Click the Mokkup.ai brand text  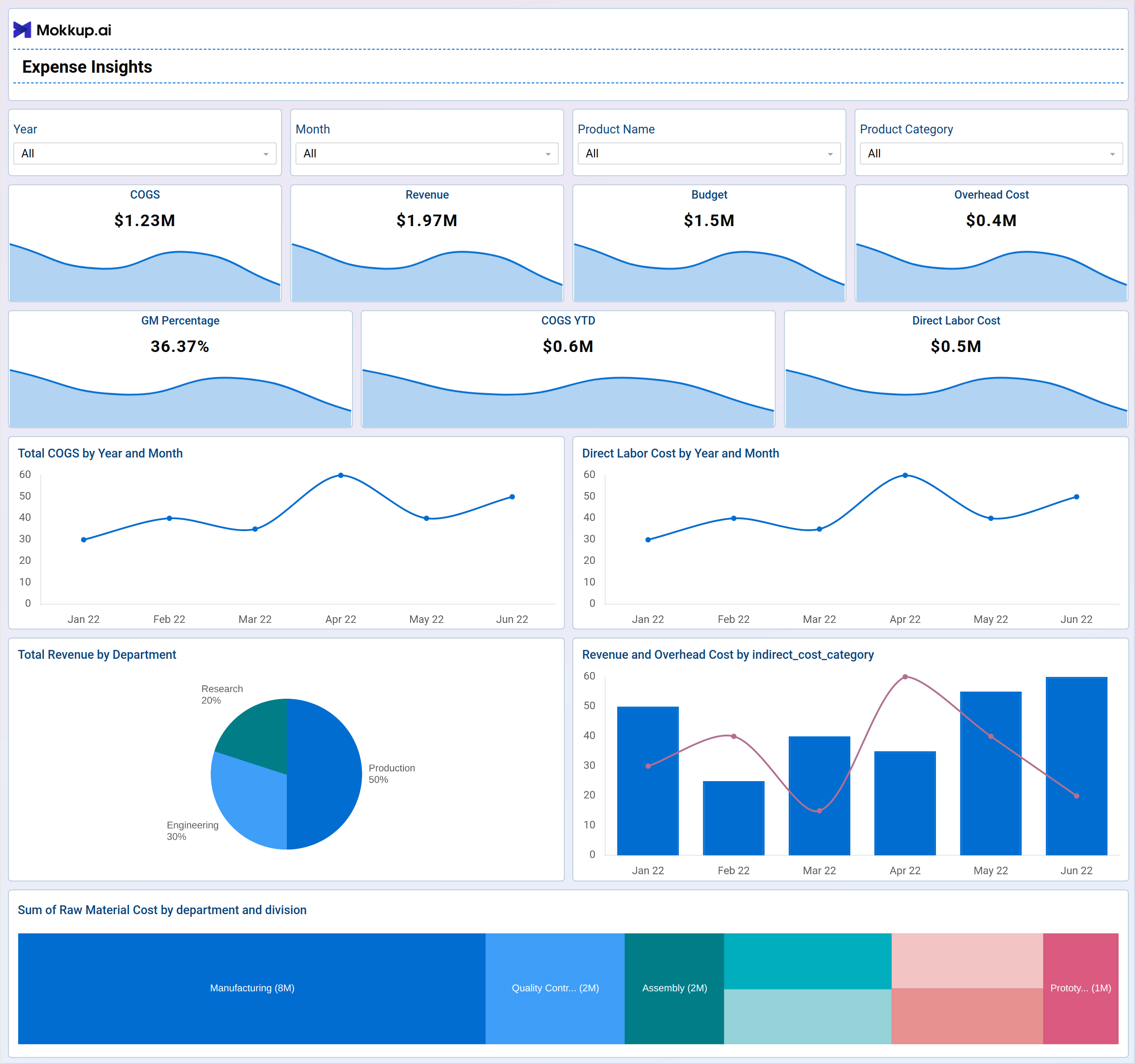pos(74,30)
